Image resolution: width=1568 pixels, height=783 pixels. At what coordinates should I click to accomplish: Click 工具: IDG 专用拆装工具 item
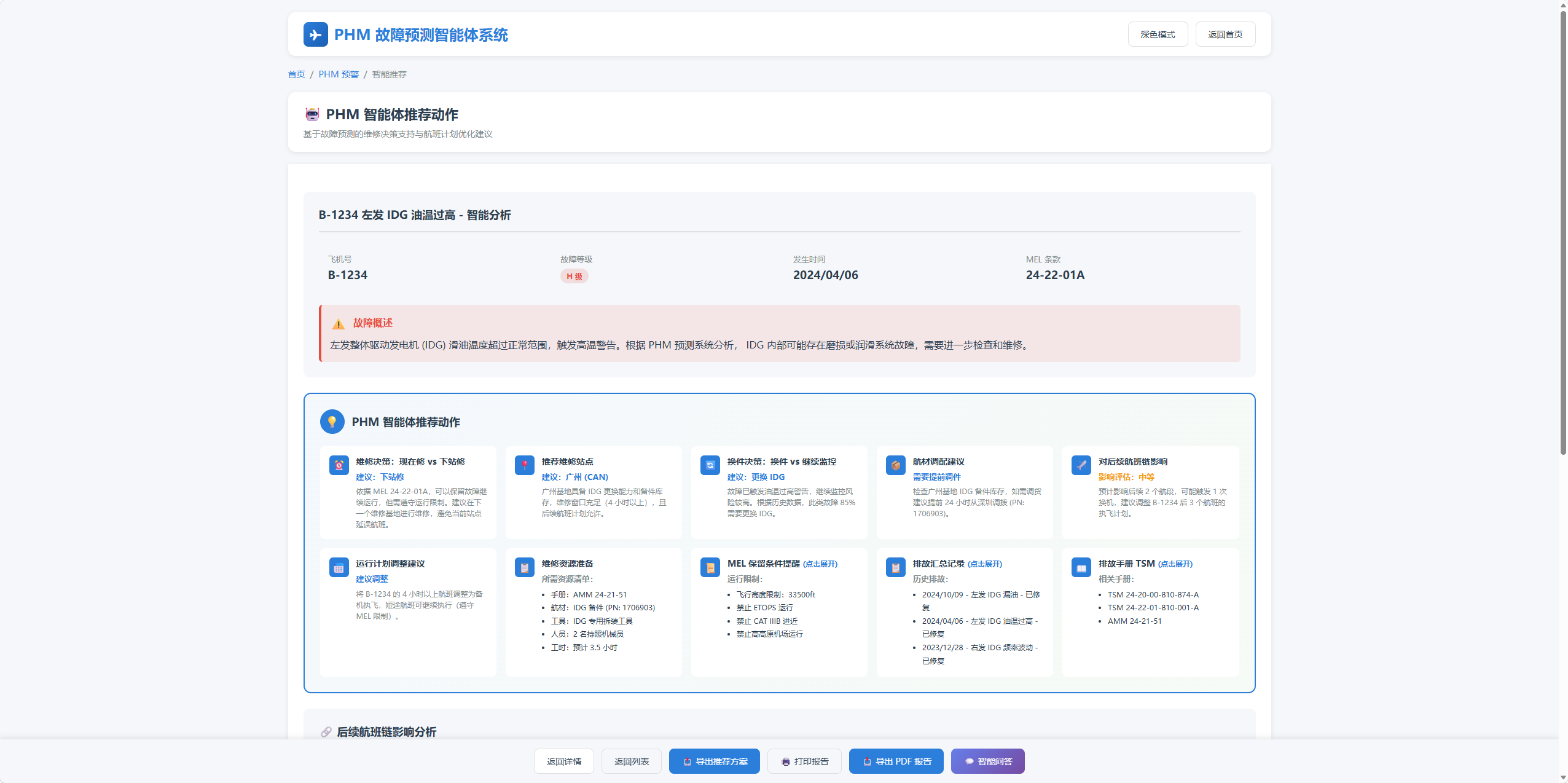coord(591,621)
